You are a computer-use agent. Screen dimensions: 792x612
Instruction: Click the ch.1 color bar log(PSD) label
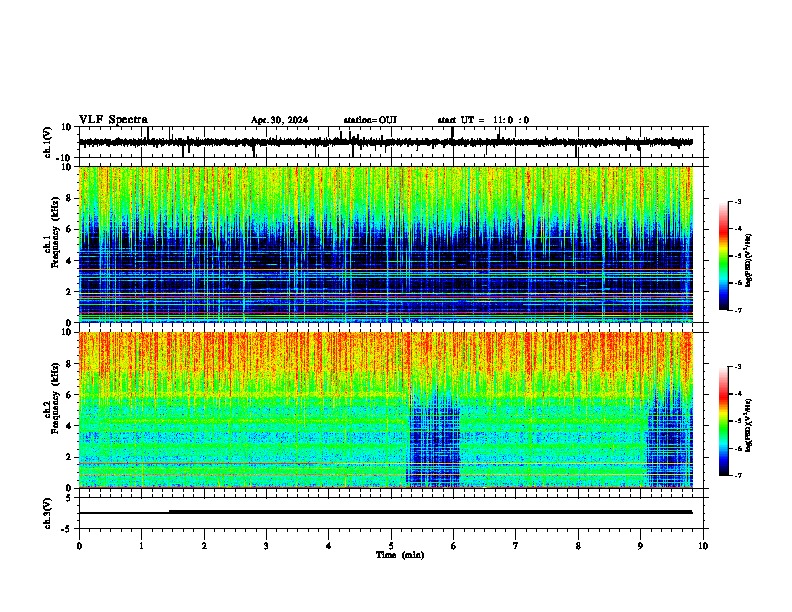(749, 260)
